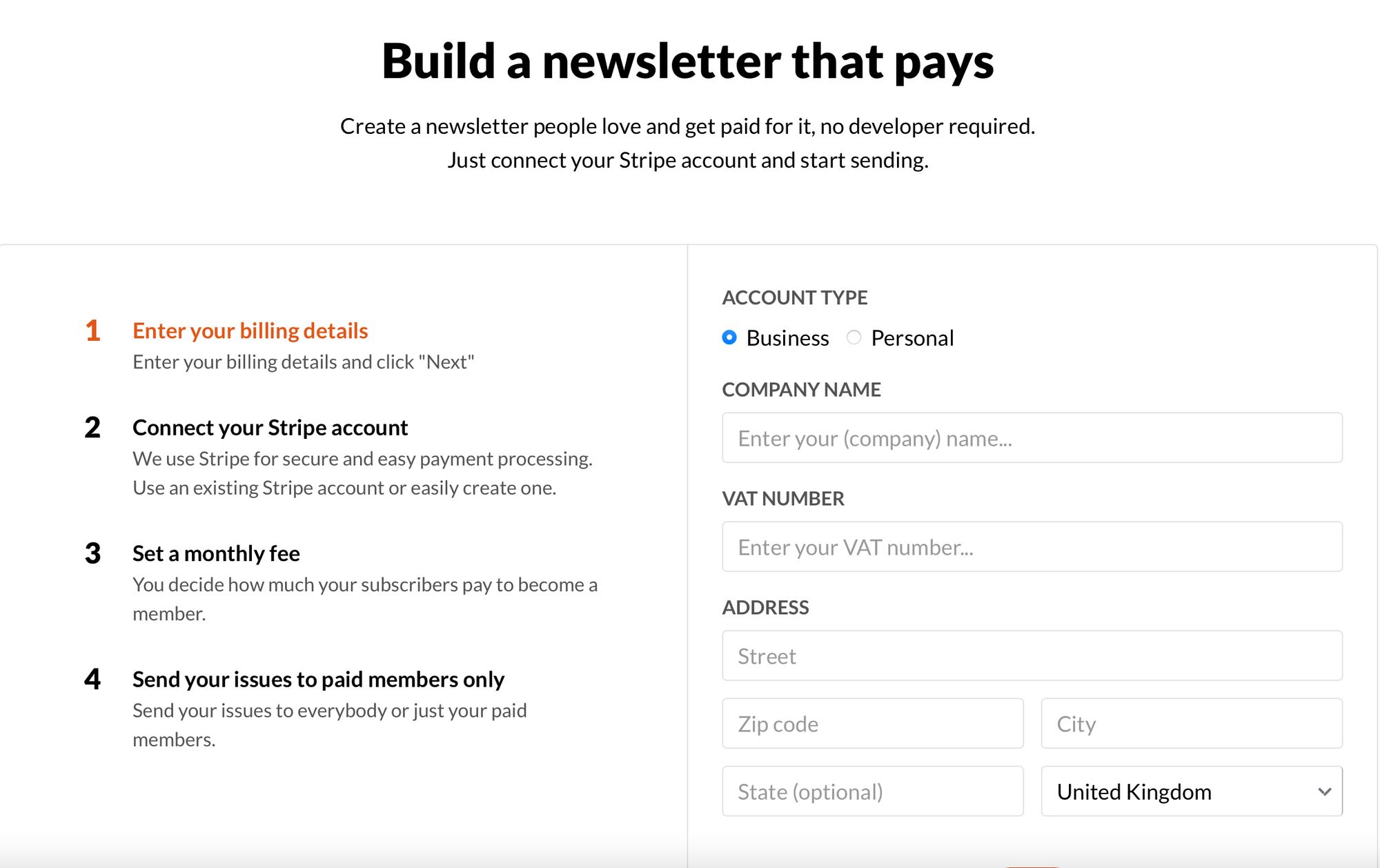The image size is (1380, 868).
Task: Enter company name input field
Action: 1033,437
